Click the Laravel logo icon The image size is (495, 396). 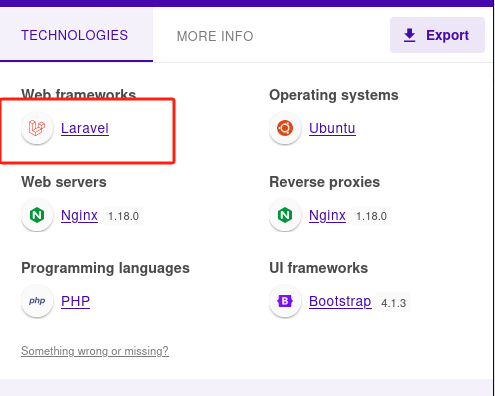37,128
